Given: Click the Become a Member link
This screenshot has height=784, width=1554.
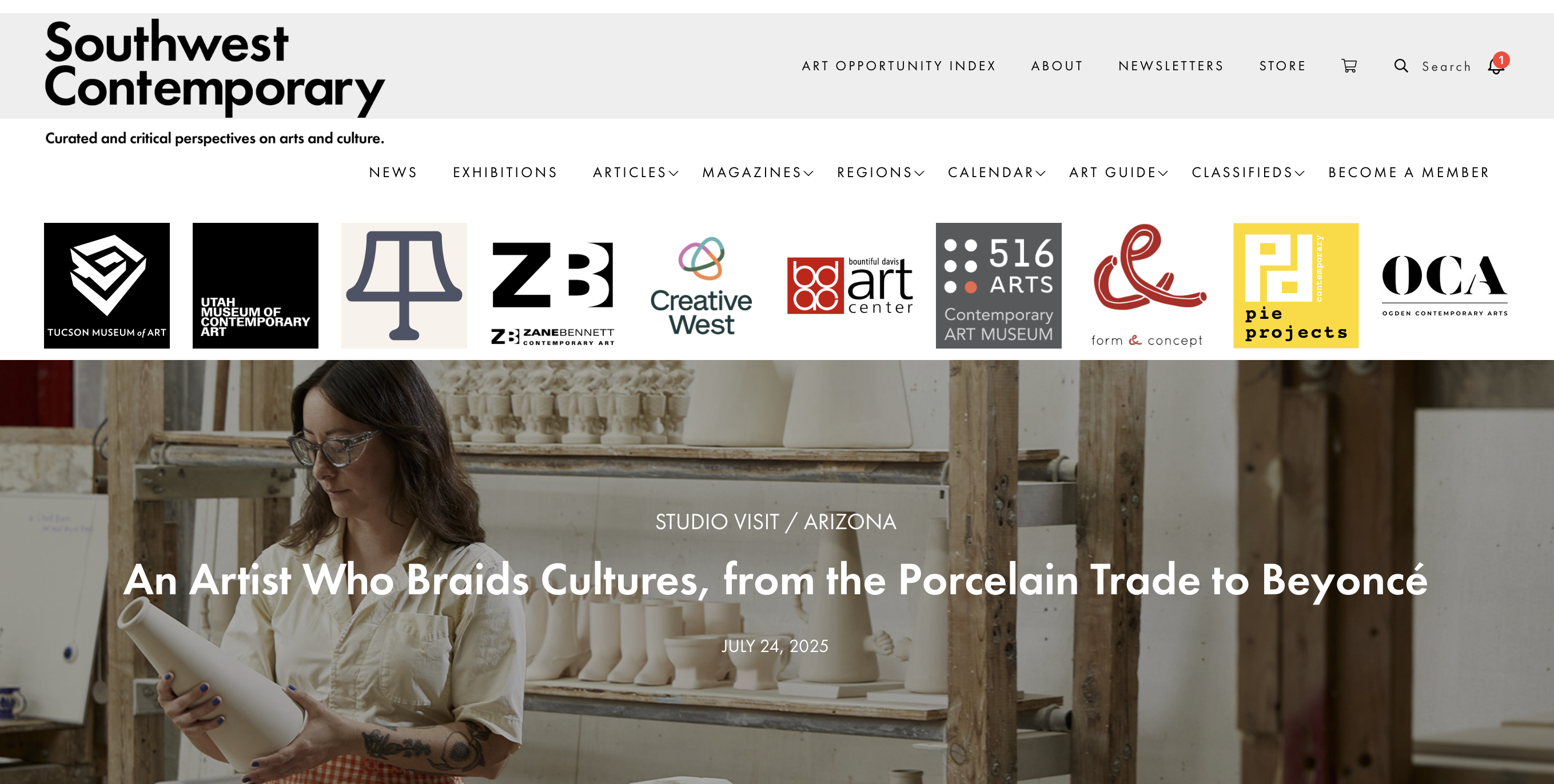Looking at the screenshot, I should pyautogui.click(x=1409, y=173).
